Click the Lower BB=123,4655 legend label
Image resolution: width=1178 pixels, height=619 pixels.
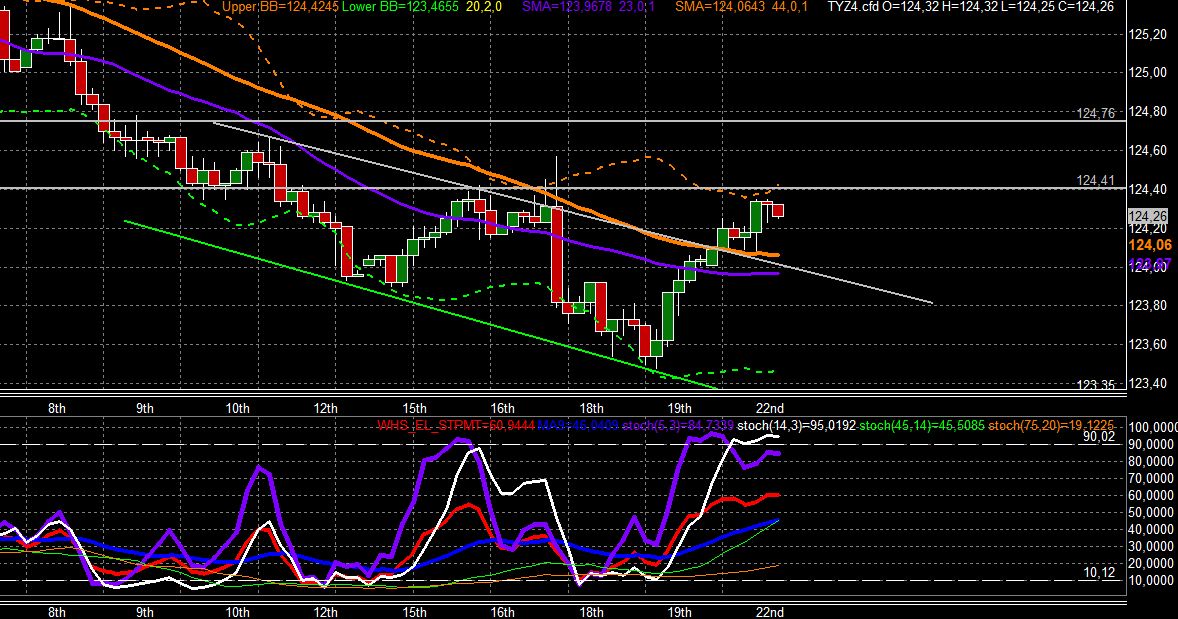pyautogui.click(x=400, y=7)
